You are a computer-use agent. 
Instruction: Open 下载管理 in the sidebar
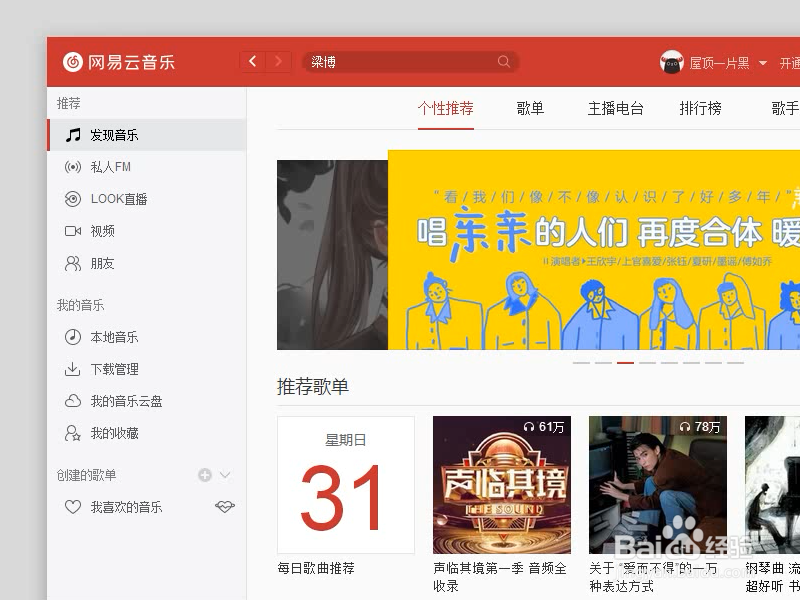click(x=147, y=369)
